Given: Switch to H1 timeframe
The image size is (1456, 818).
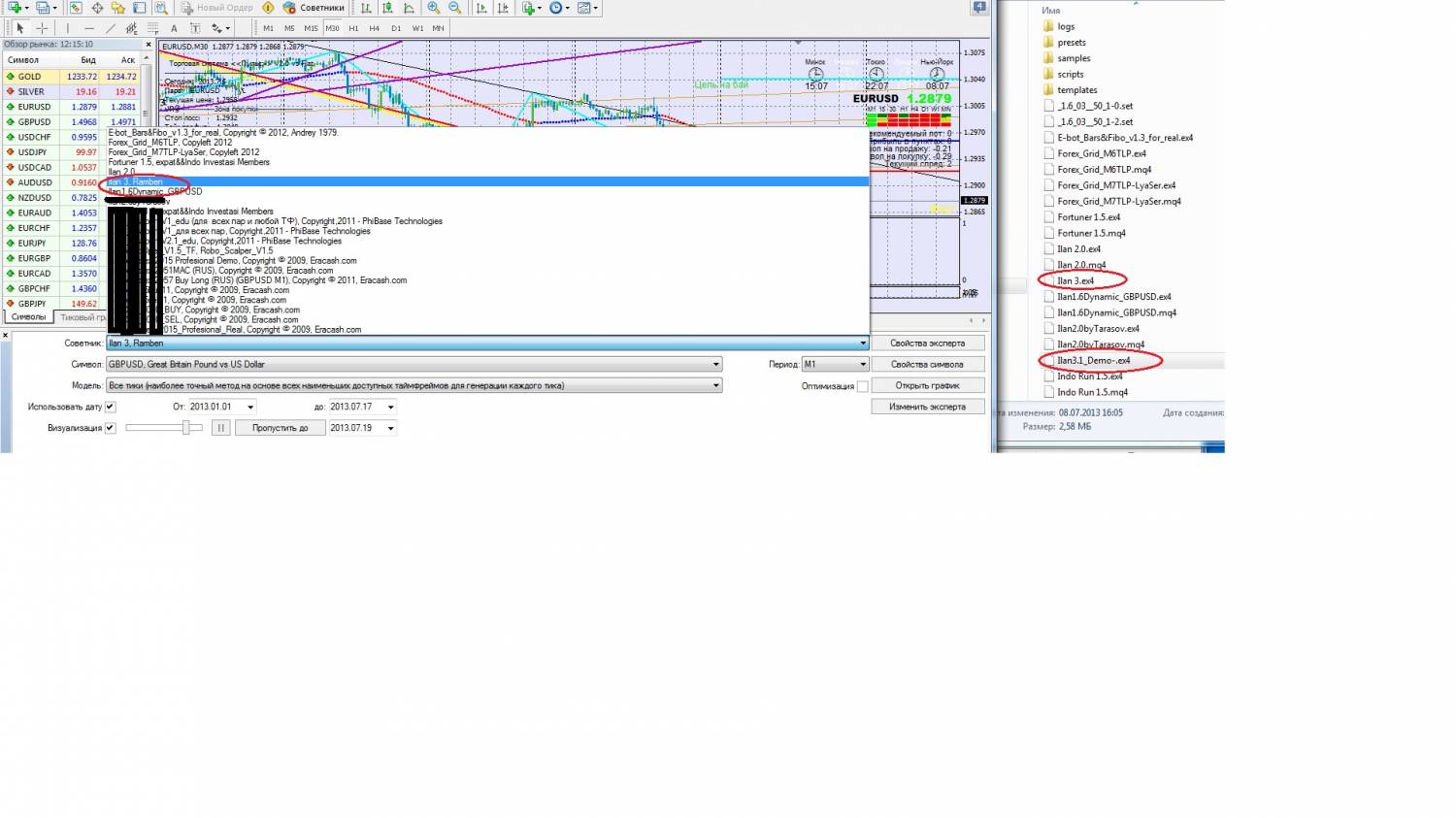Looking at the screenshot, I should pyautogui.click(x=353, y=28).
